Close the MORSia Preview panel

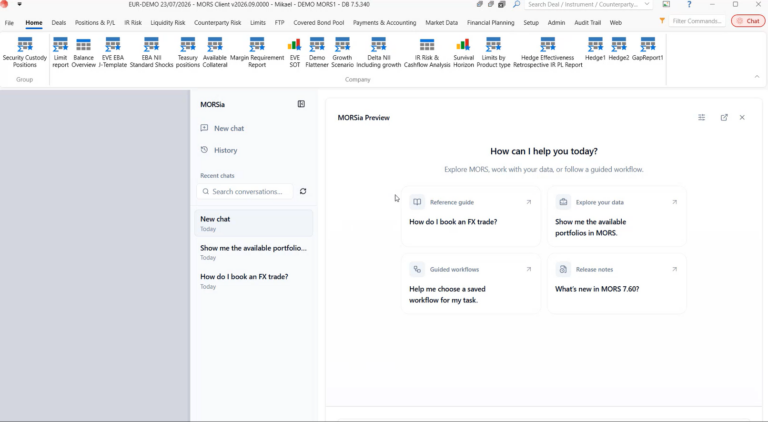[x=742, y=117]
